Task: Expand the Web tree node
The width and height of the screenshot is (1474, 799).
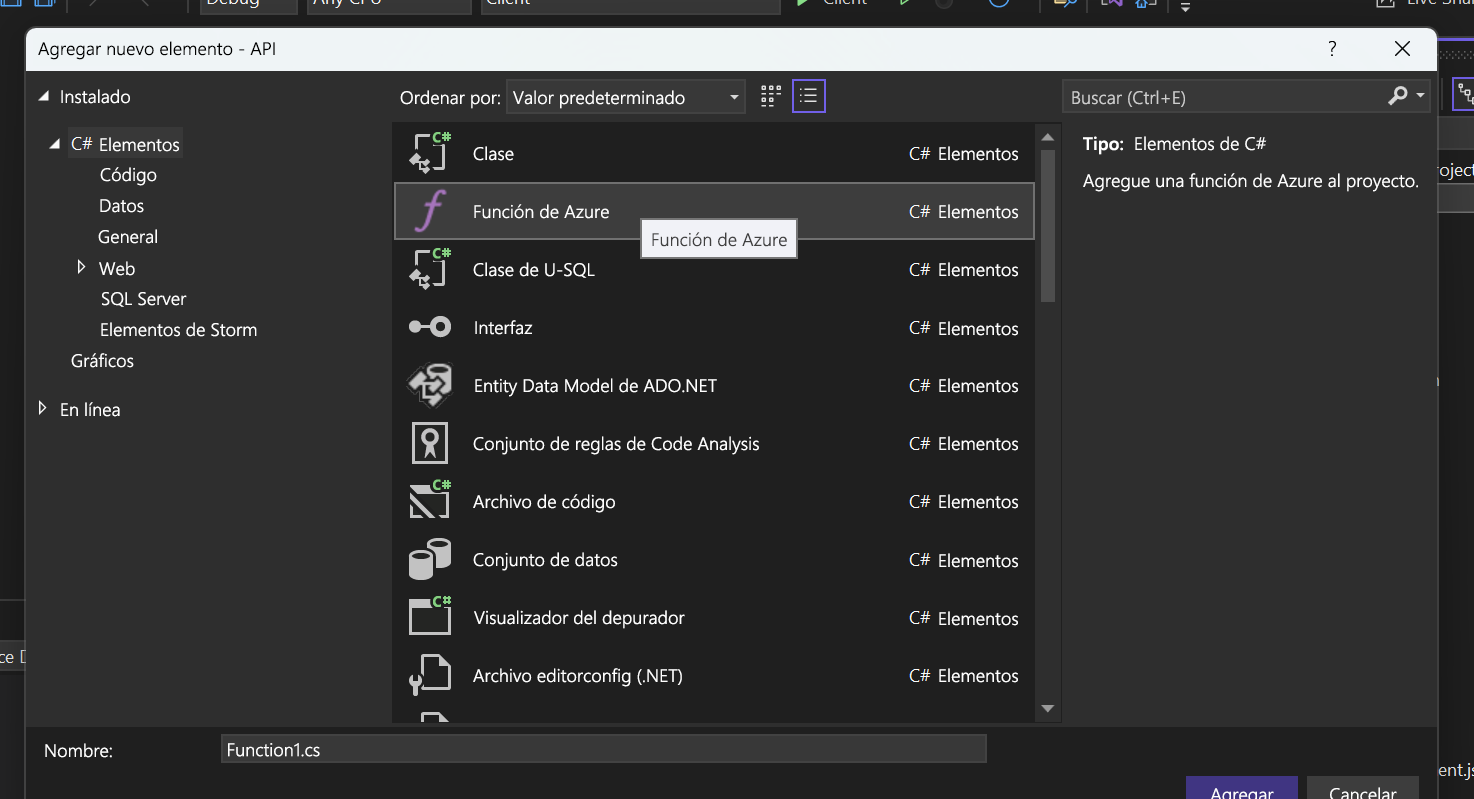Action: [x=81, y=267]
